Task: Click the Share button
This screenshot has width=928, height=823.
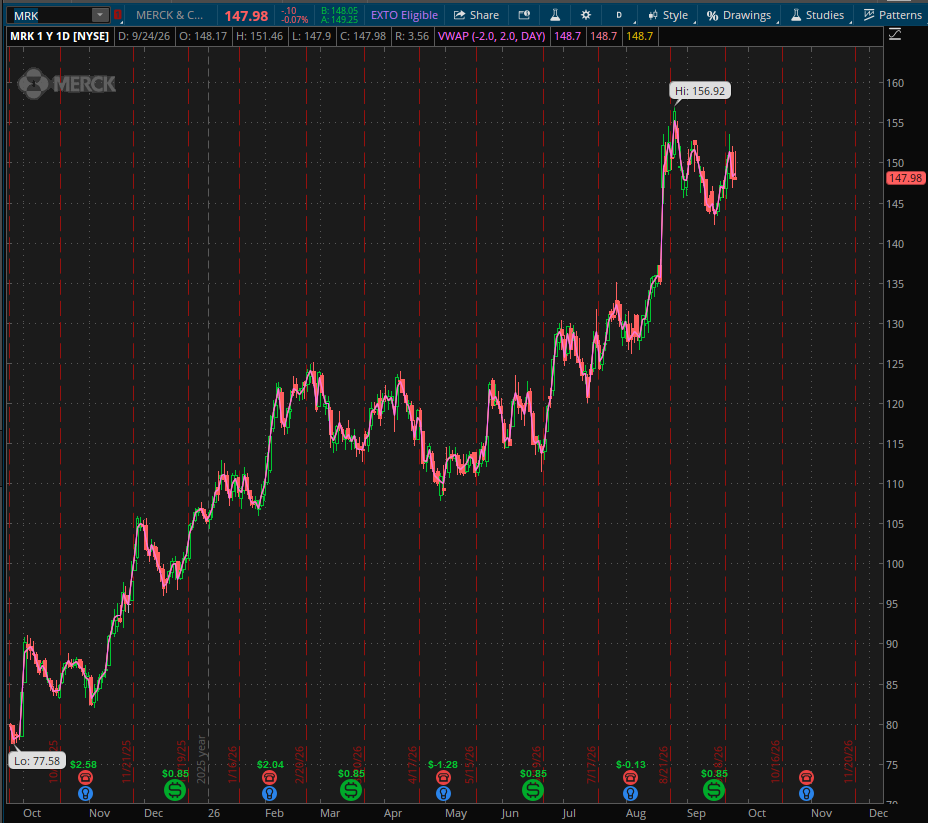Action: pos(476,15)
